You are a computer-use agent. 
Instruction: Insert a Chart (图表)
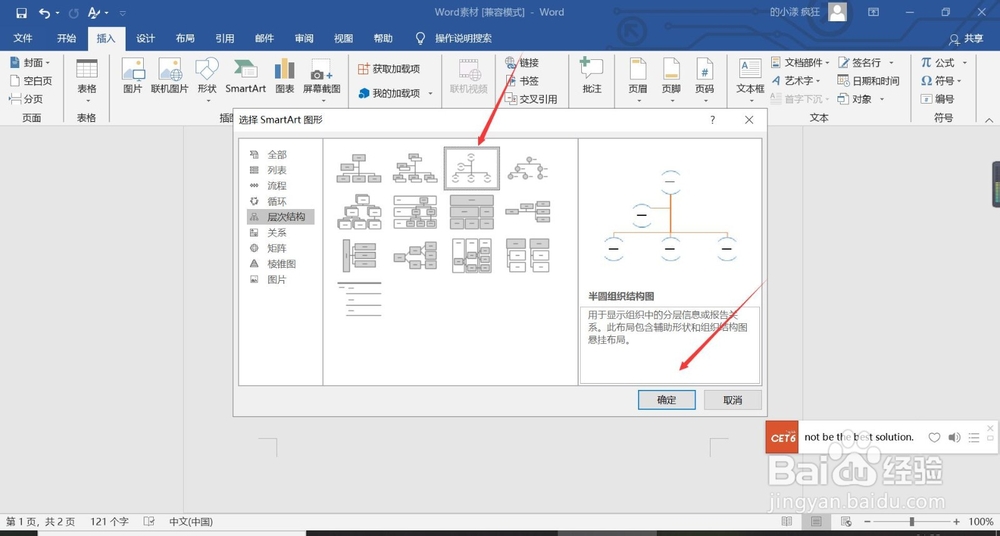[284, 76]
